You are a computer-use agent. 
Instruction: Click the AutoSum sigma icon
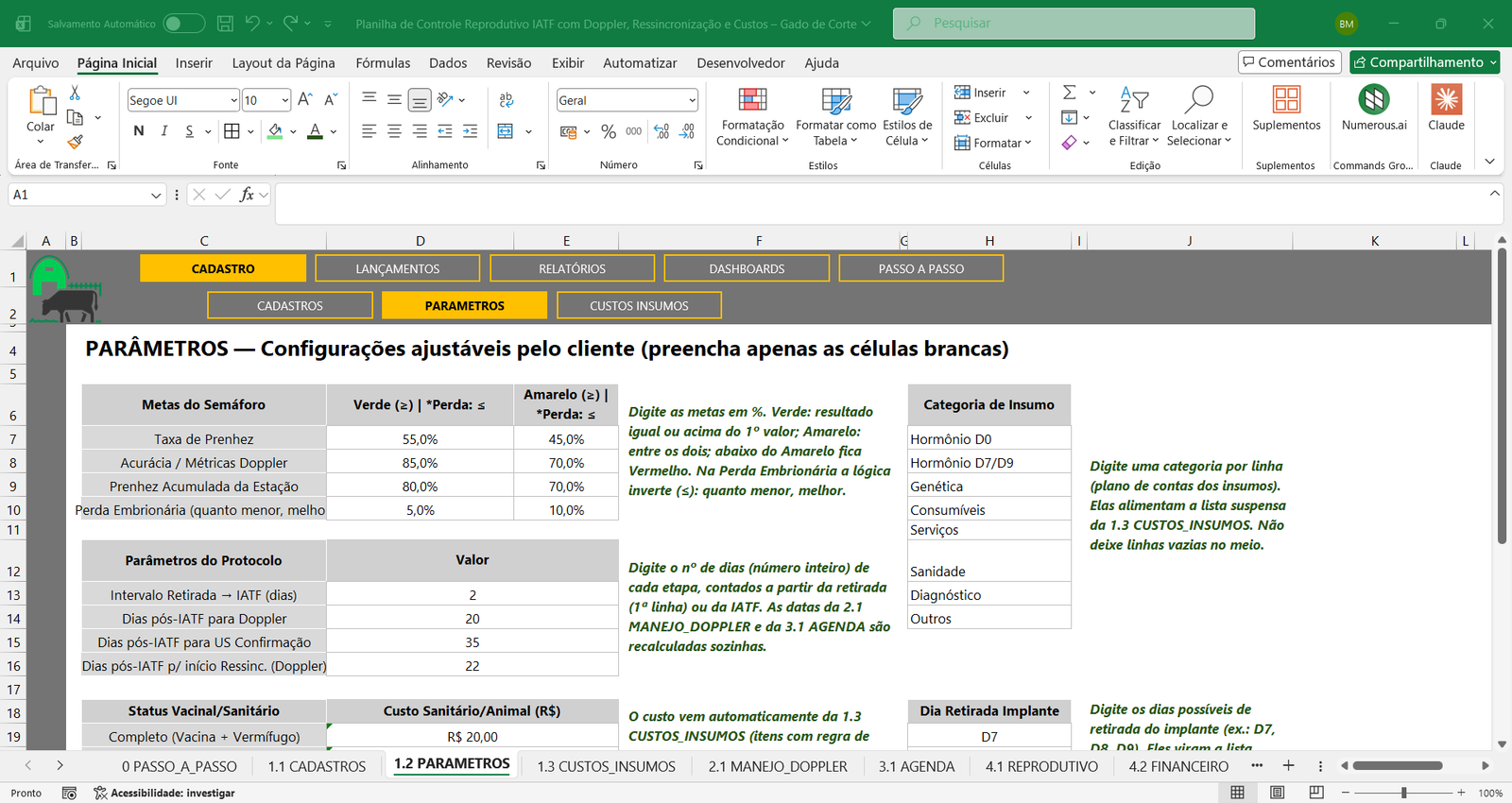[1070, 93]
